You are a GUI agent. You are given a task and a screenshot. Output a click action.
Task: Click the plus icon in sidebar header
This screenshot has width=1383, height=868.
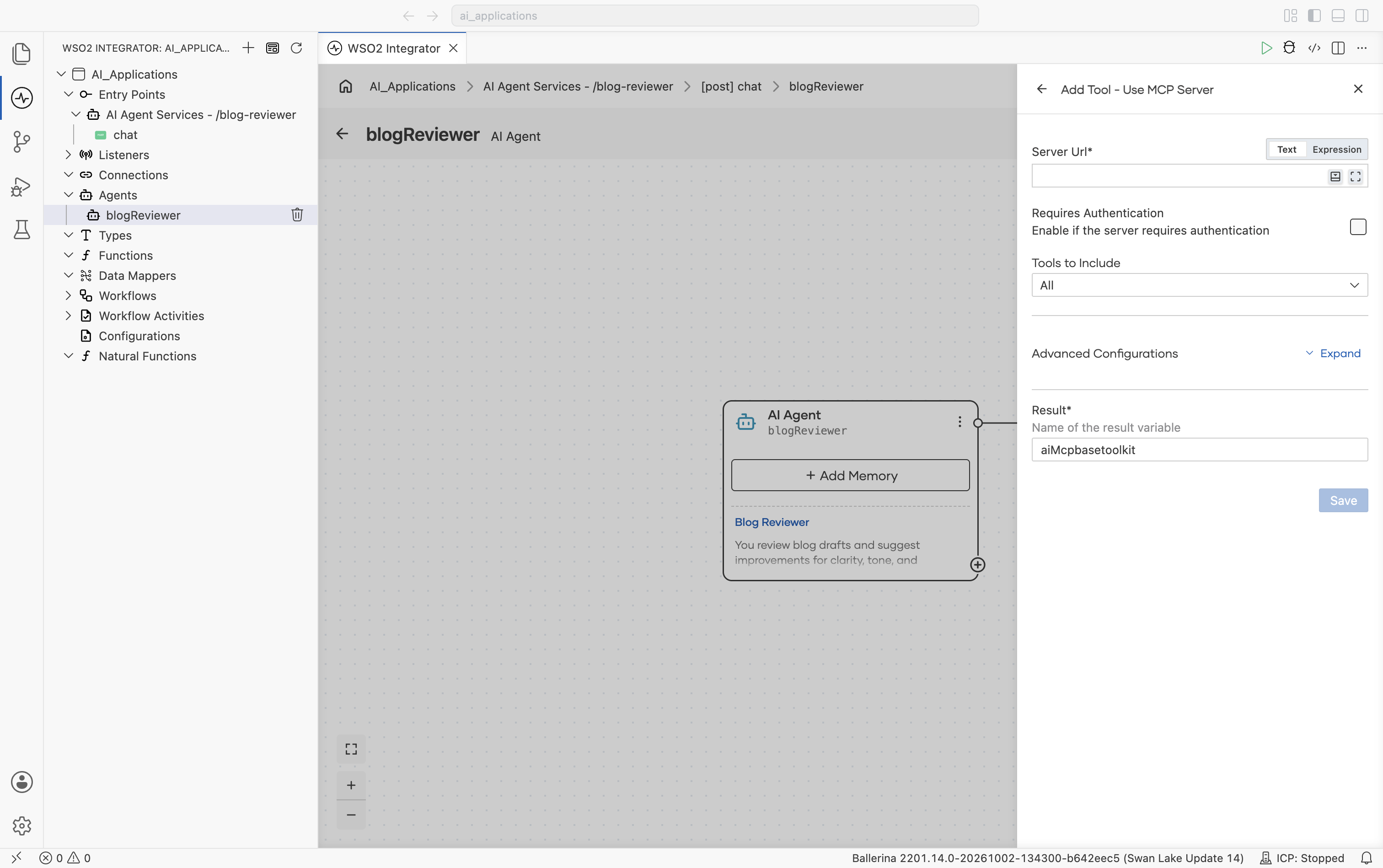(248, 48)
